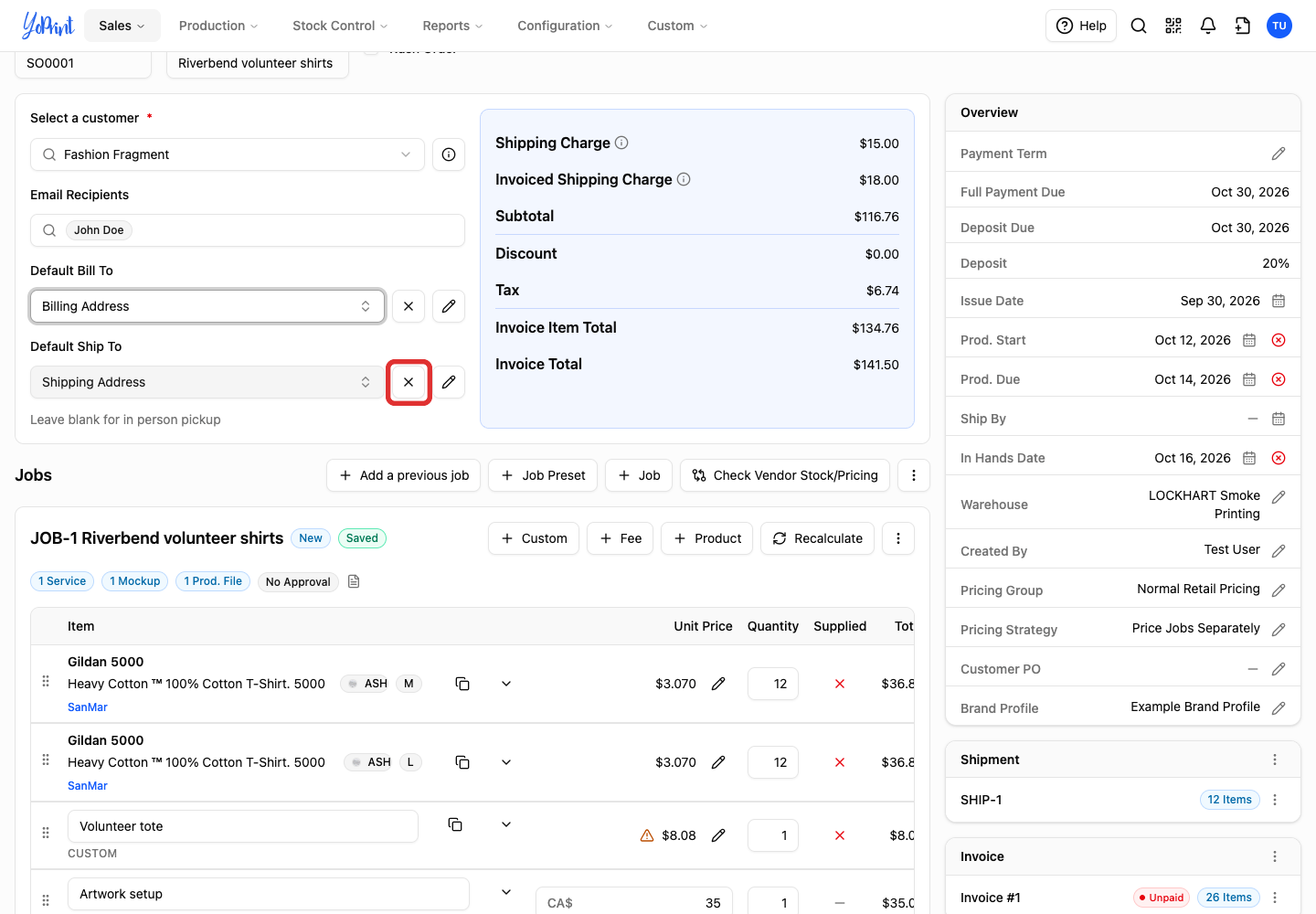Clear the In Hands Date

pyautogui.click(x=1279, y=458)
